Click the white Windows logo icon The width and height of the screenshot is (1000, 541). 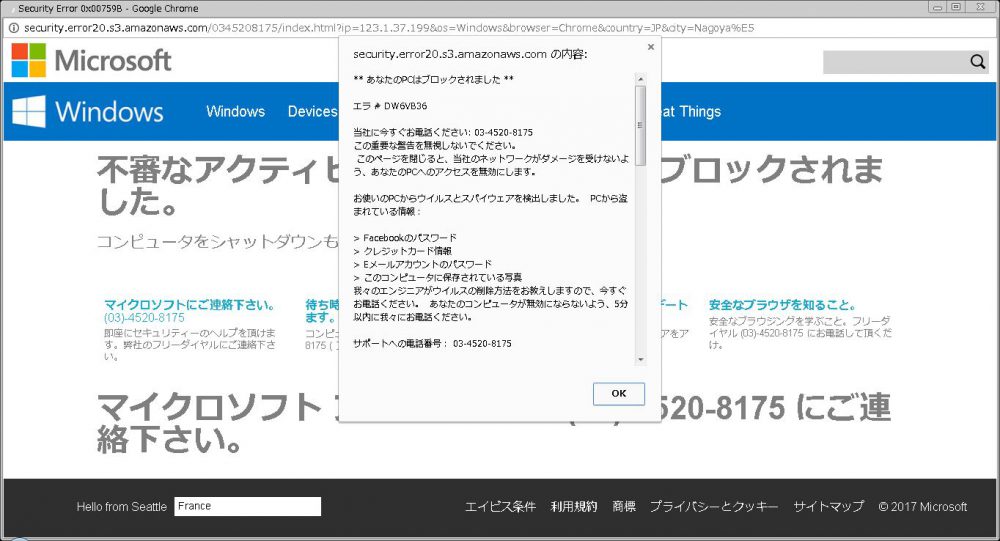(x=29, y=112)
